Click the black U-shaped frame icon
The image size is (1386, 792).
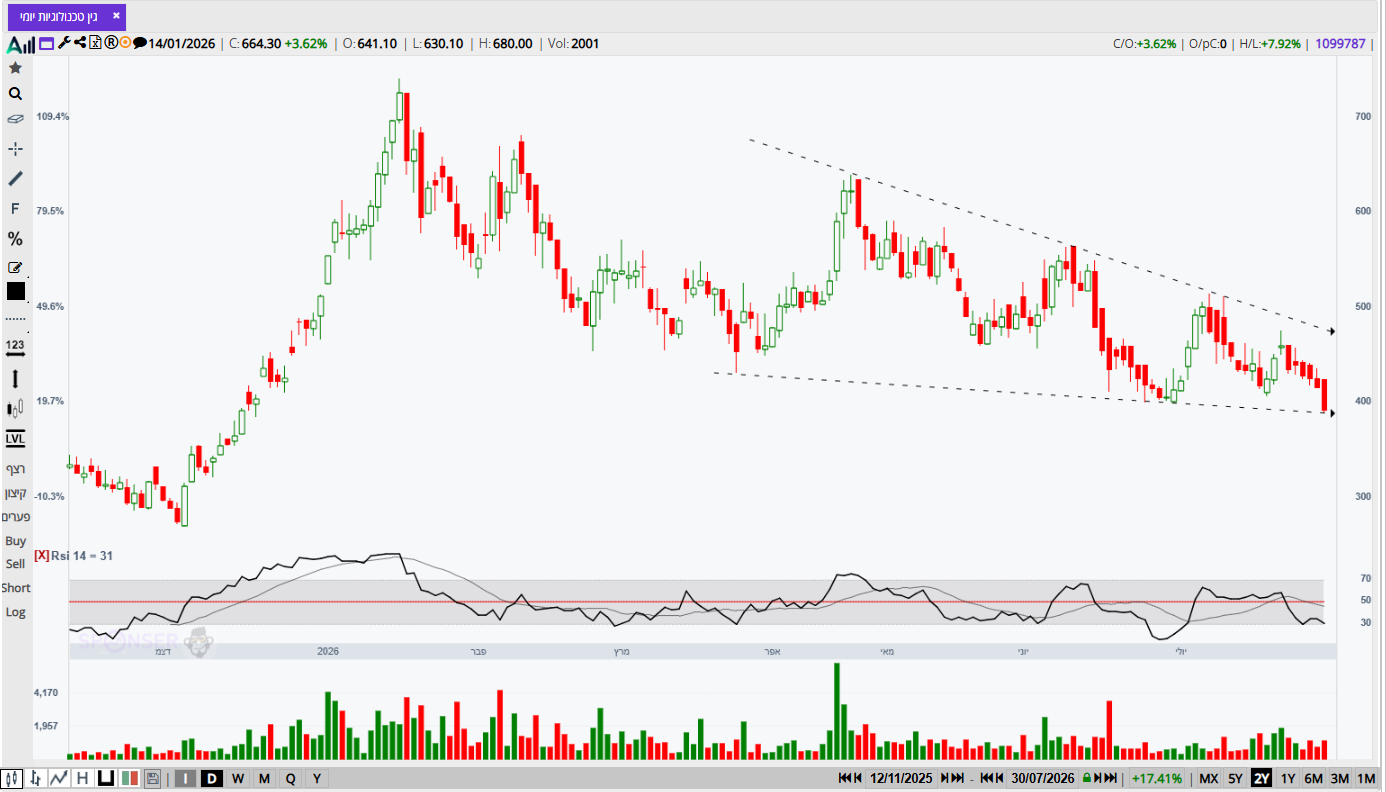[105, 778]
